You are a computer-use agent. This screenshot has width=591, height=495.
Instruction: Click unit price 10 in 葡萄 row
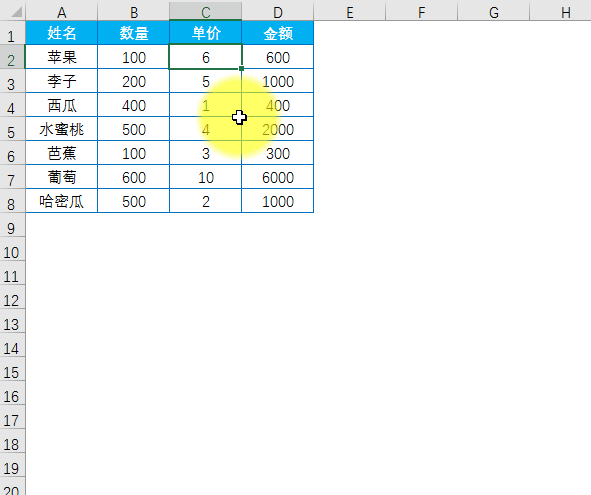(x=205, y=177)
